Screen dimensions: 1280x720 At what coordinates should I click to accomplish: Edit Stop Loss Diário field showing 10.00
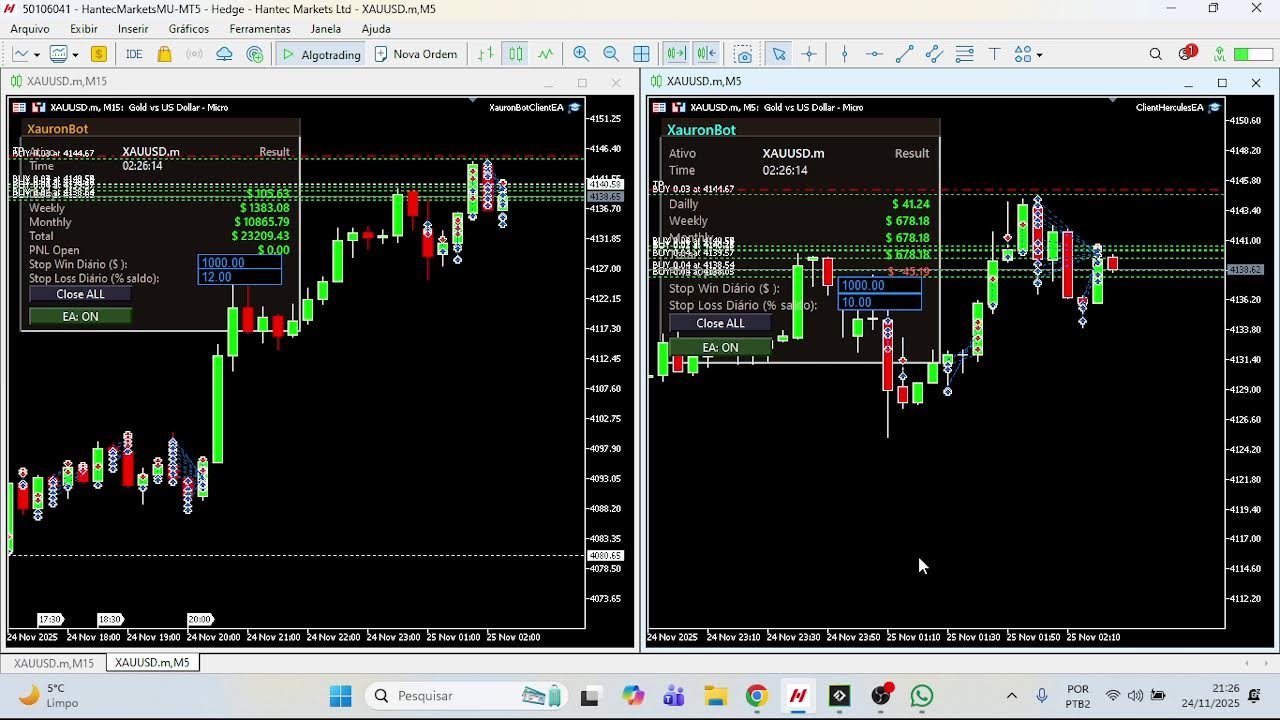coord(879,302)
